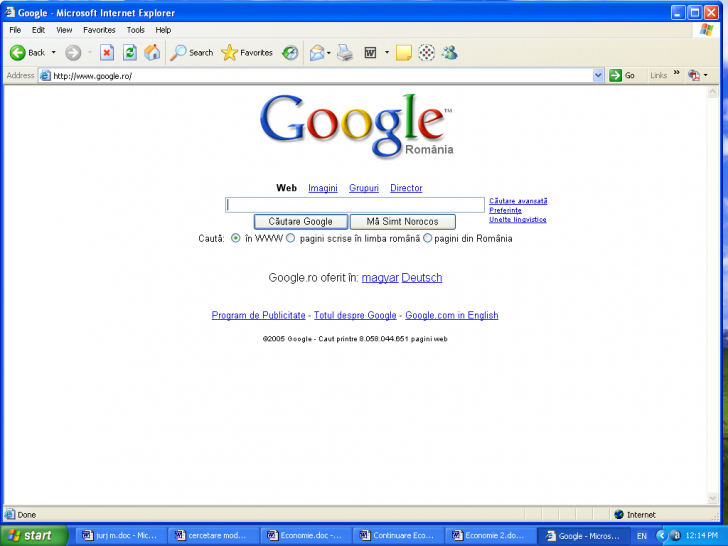Click page icon in address bar

[45, 76]
